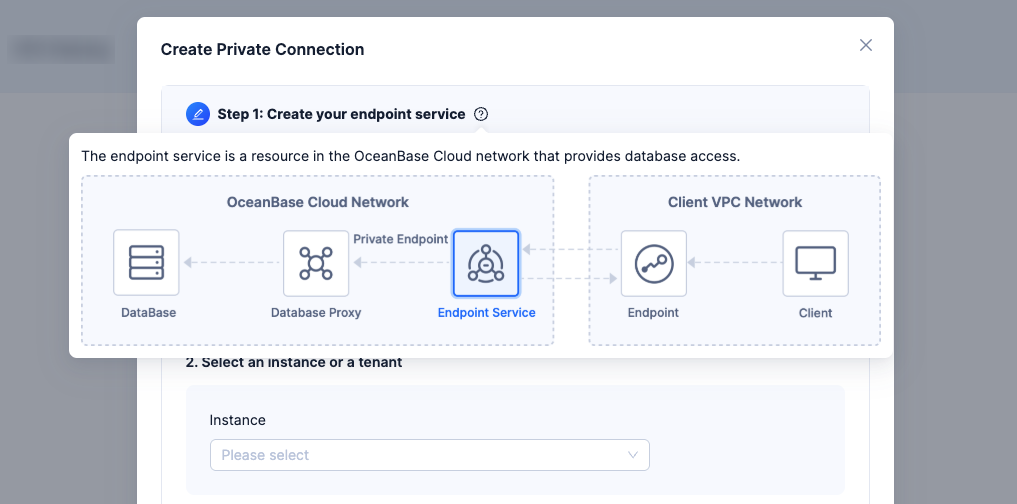Image resolution: width=1017 pixels, height=504 pixels.
Task: Click the blue pencil Step 1 icon
Action: (x=198, y=114)
